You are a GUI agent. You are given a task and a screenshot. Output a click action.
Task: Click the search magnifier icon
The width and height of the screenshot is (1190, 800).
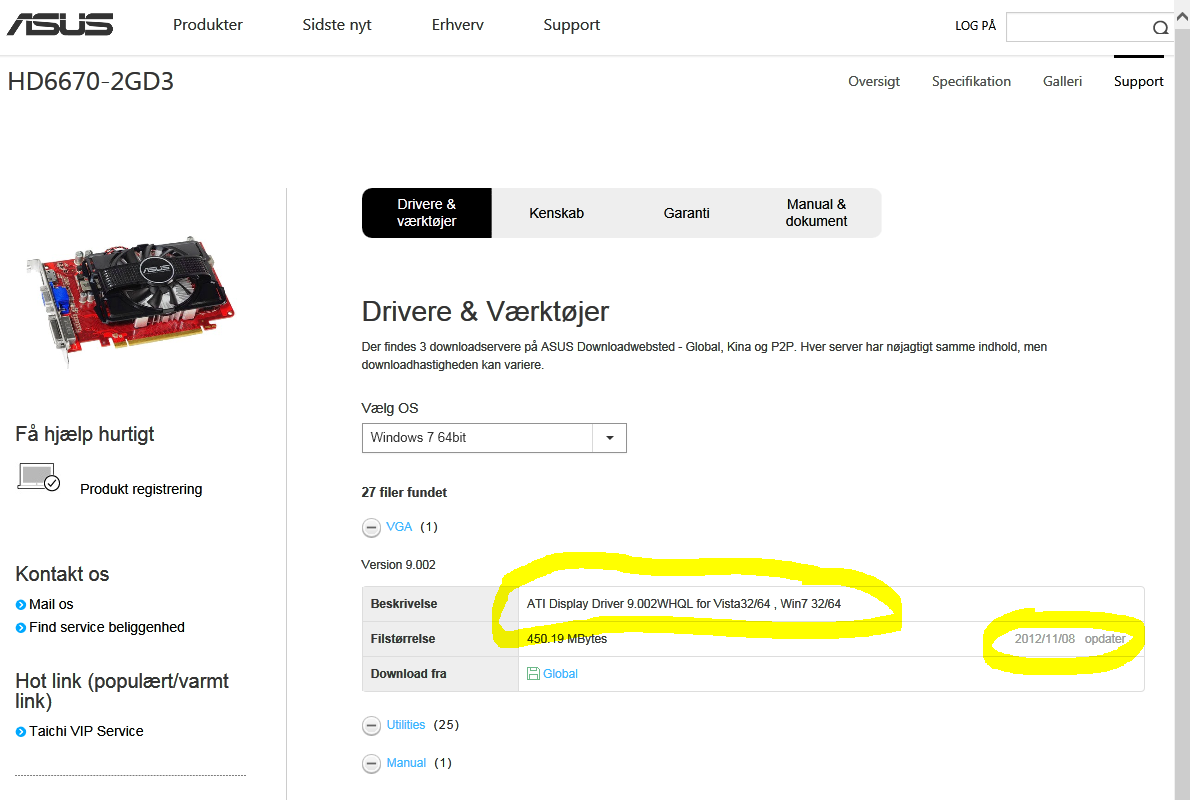click(x=1160, y=28)
